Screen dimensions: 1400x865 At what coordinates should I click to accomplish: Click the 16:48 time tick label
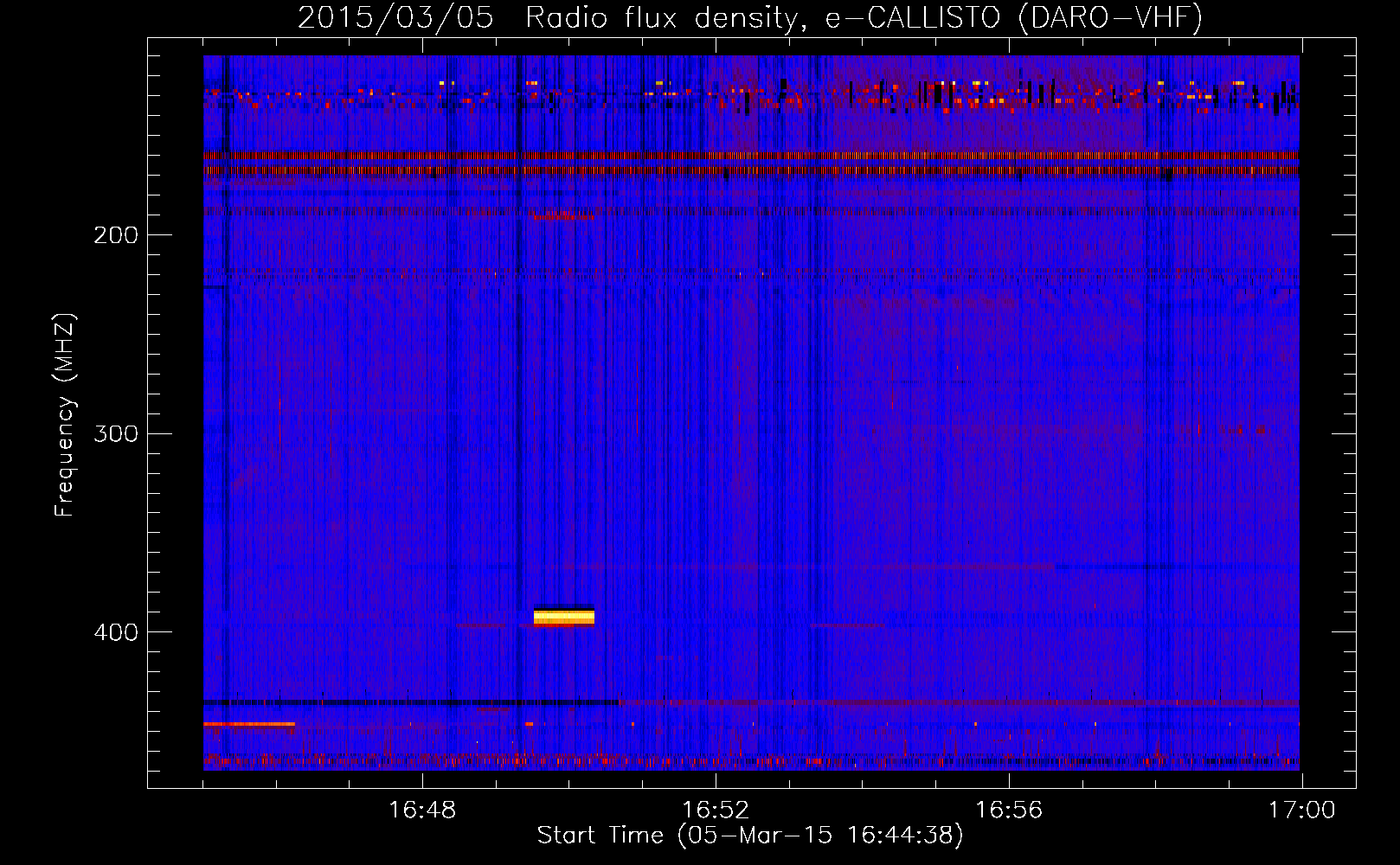click(x=422, y=811)
